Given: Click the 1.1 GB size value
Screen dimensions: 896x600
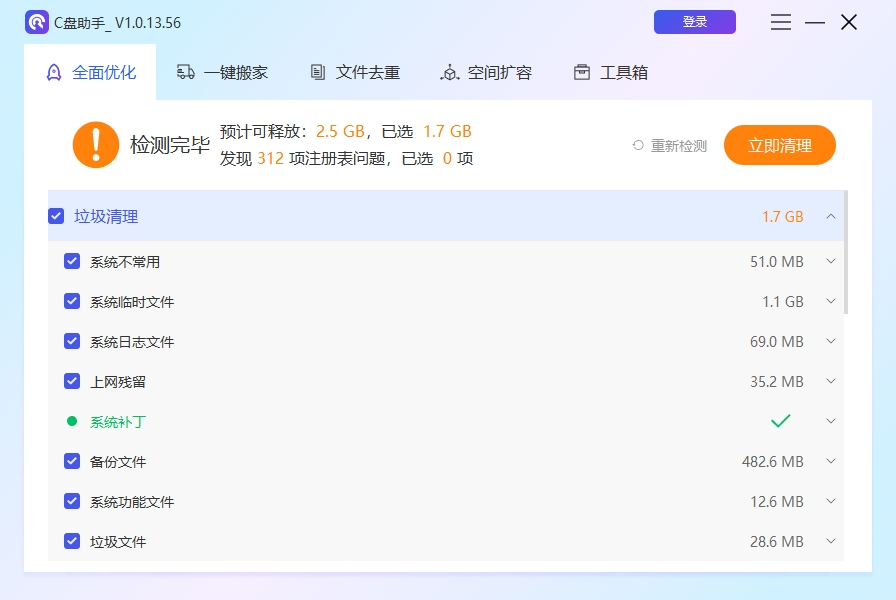Looking at the screenshot, I should pyautogui.click(x=783, y=301).
